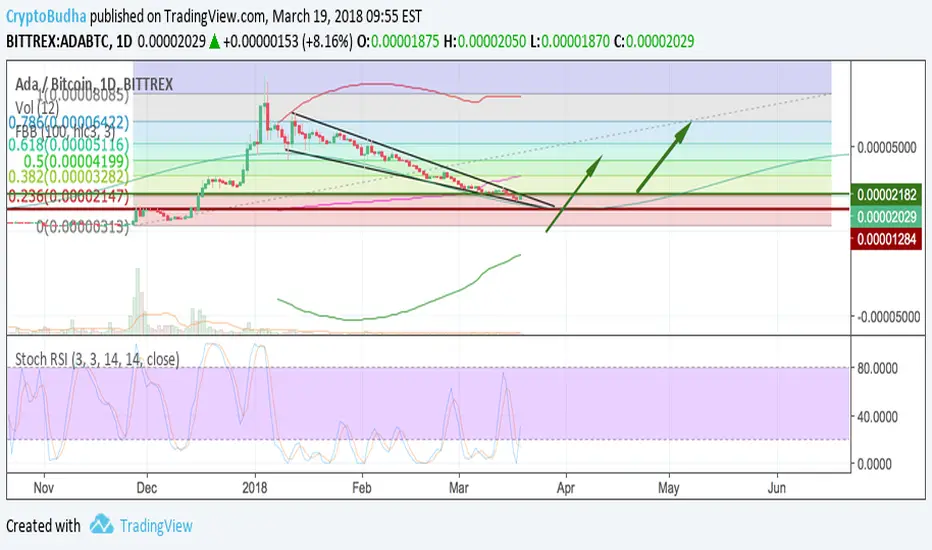Select the Ada / Bitcoin chart title
932x550 pixels.
(94, 84)
